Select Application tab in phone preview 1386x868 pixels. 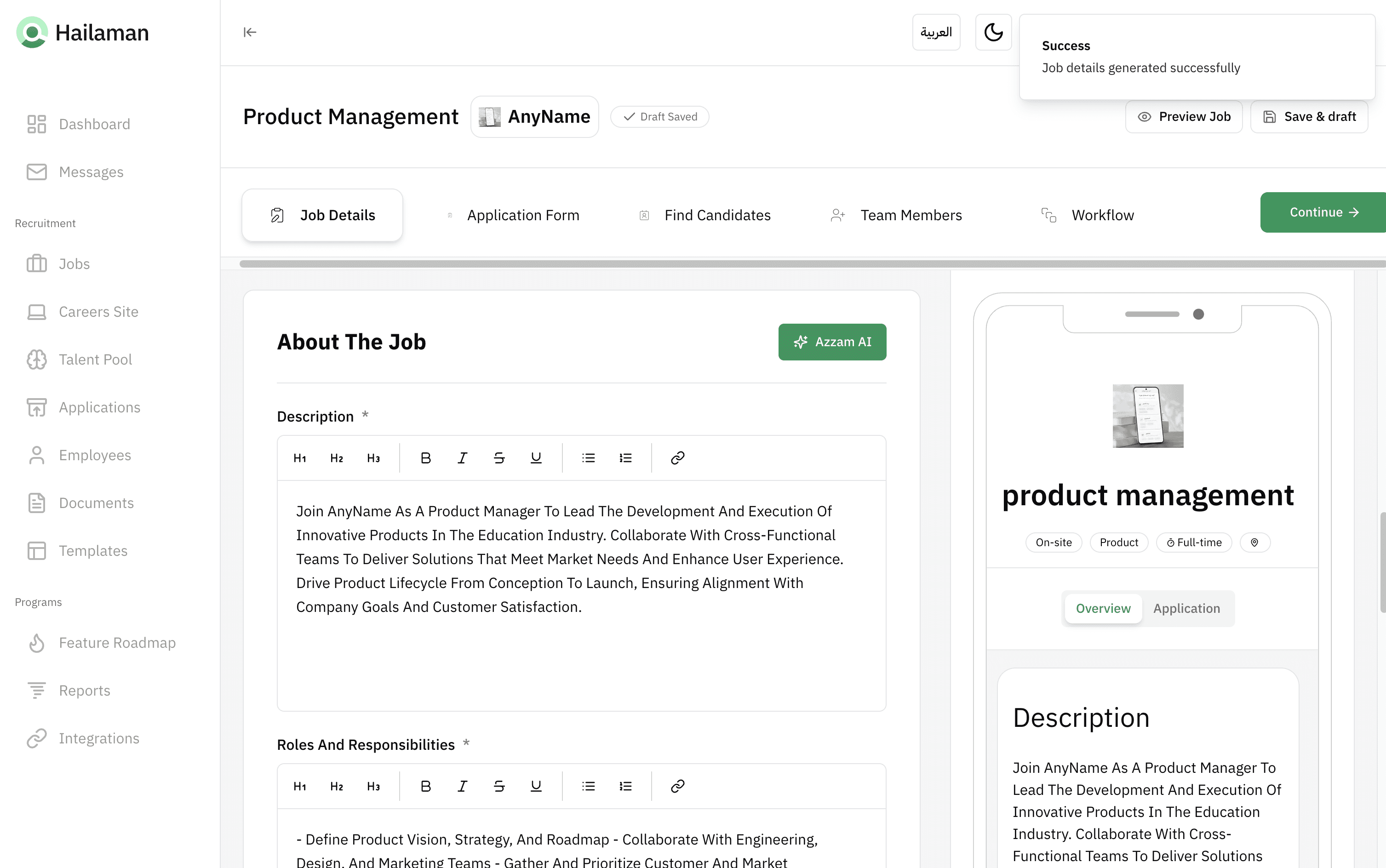tap(1186, 609)
